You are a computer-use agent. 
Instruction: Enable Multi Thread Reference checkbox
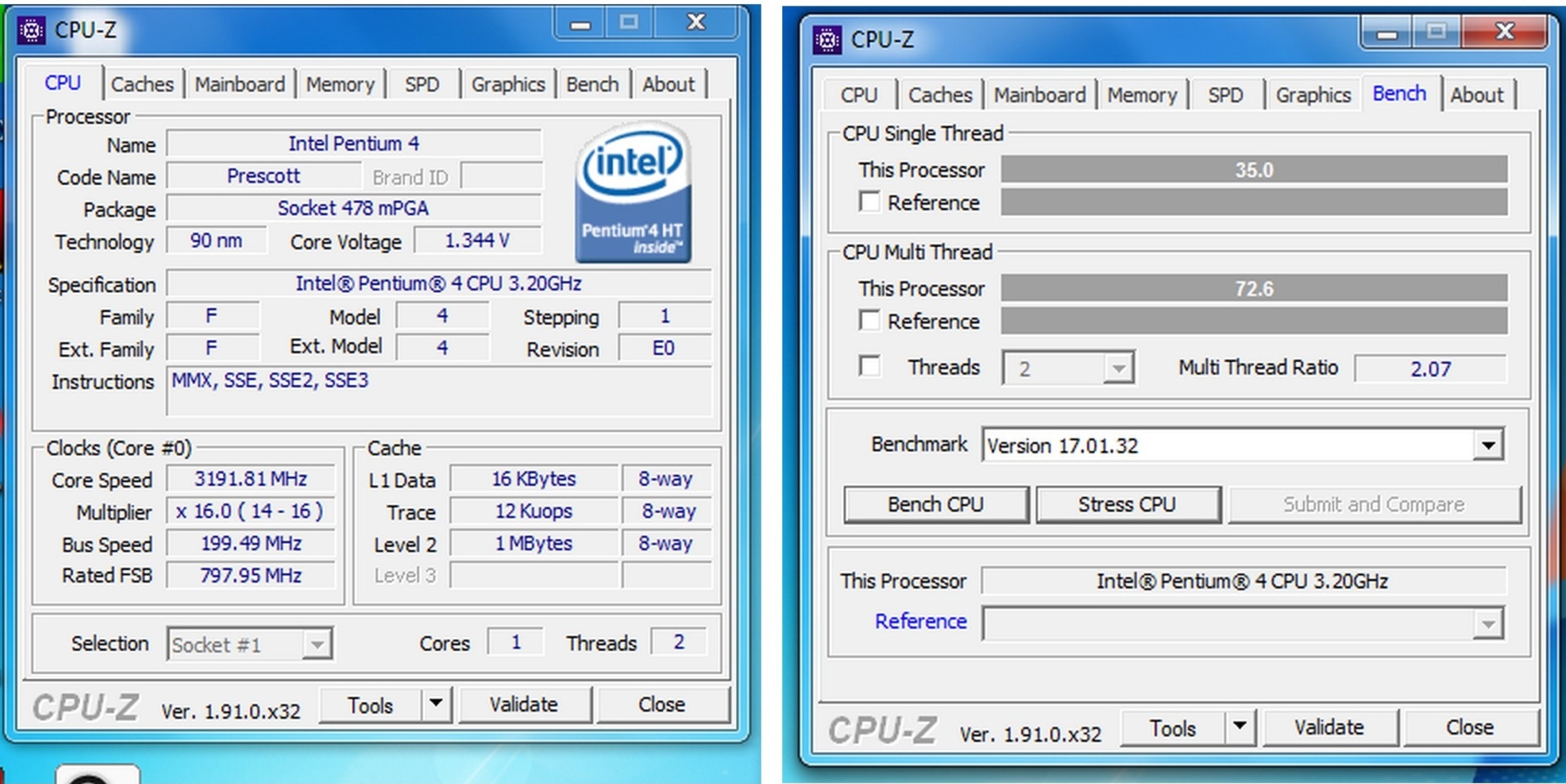click(x=869, y=321)
